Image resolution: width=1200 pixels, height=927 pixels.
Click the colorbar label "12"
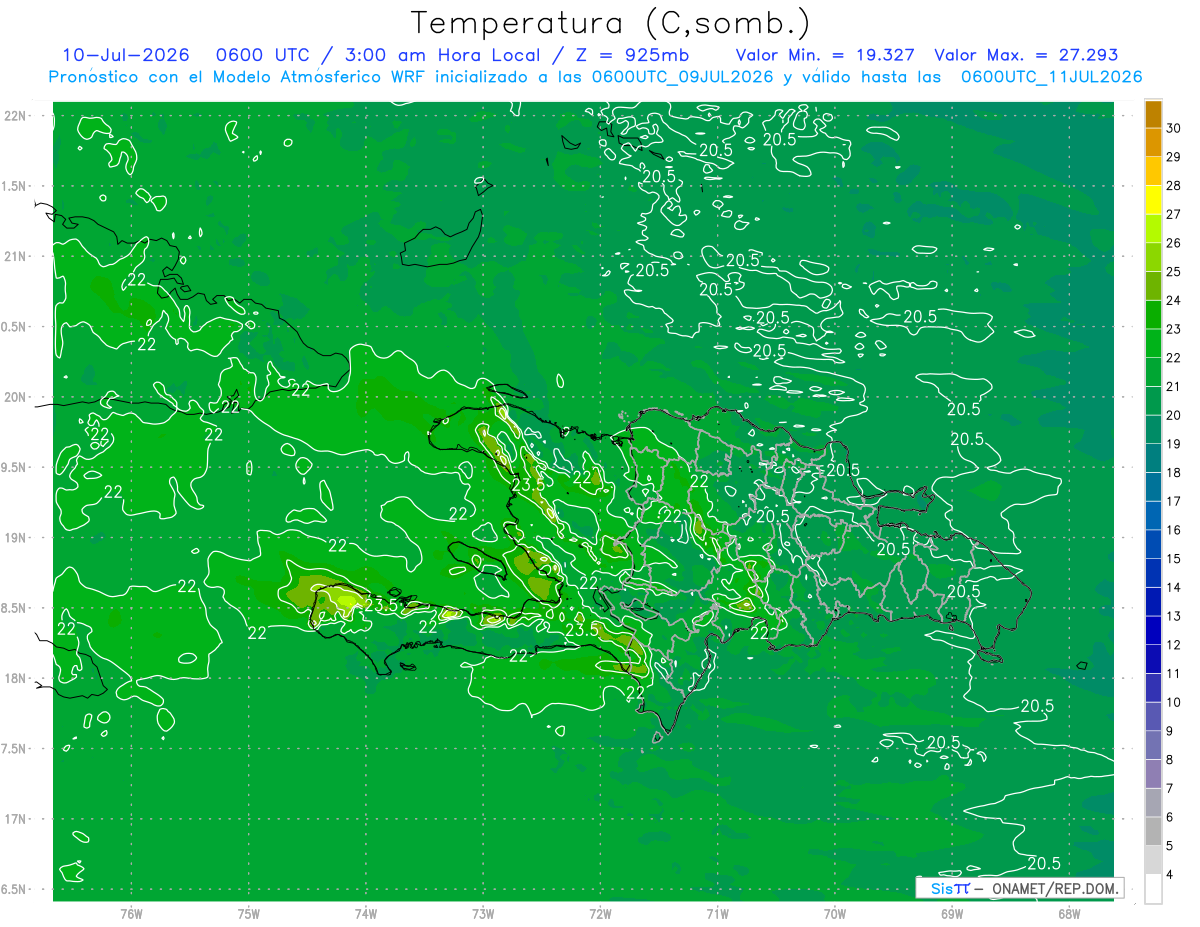(1174, 645)
